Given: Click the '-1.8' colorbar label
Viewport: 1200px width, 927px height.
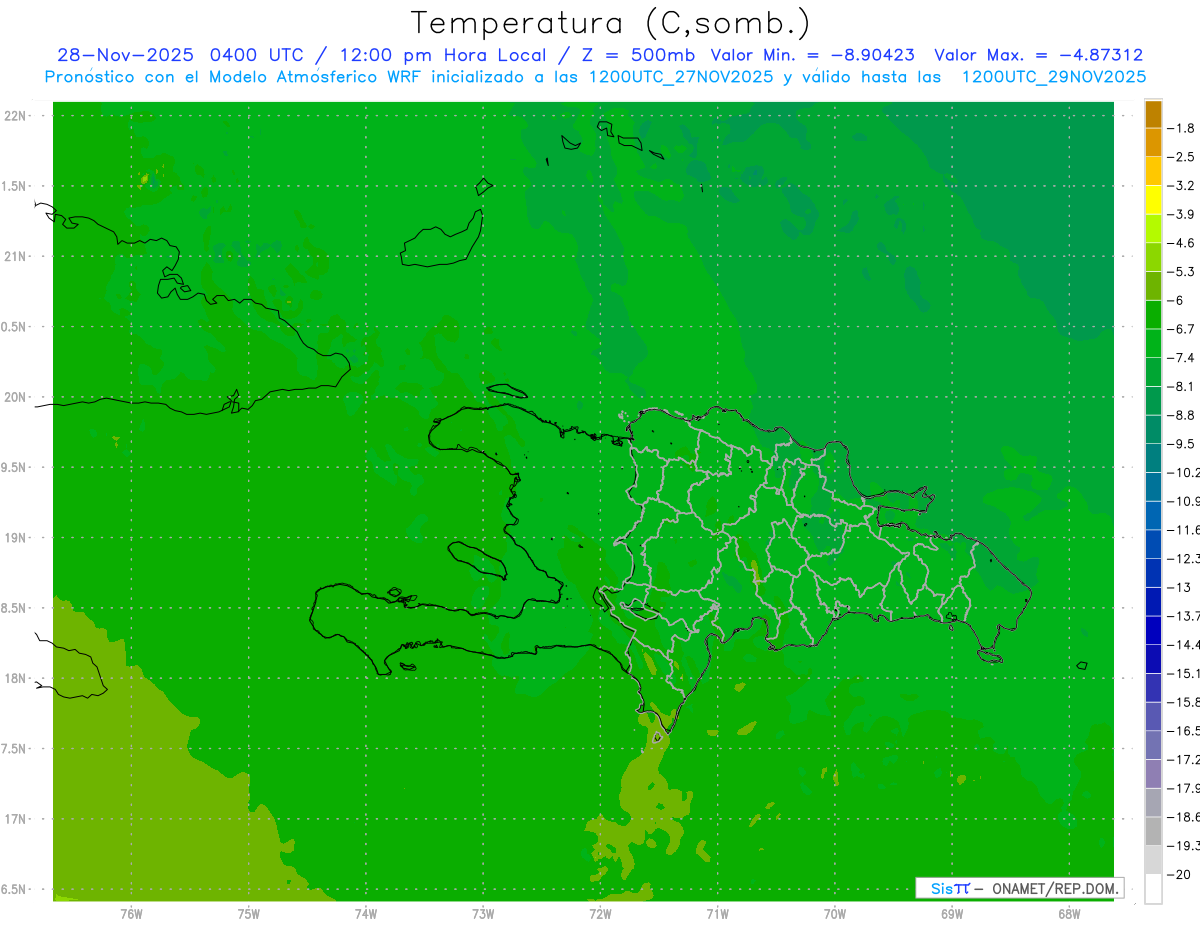Looking at the screenshot, I should point(1181,128).
